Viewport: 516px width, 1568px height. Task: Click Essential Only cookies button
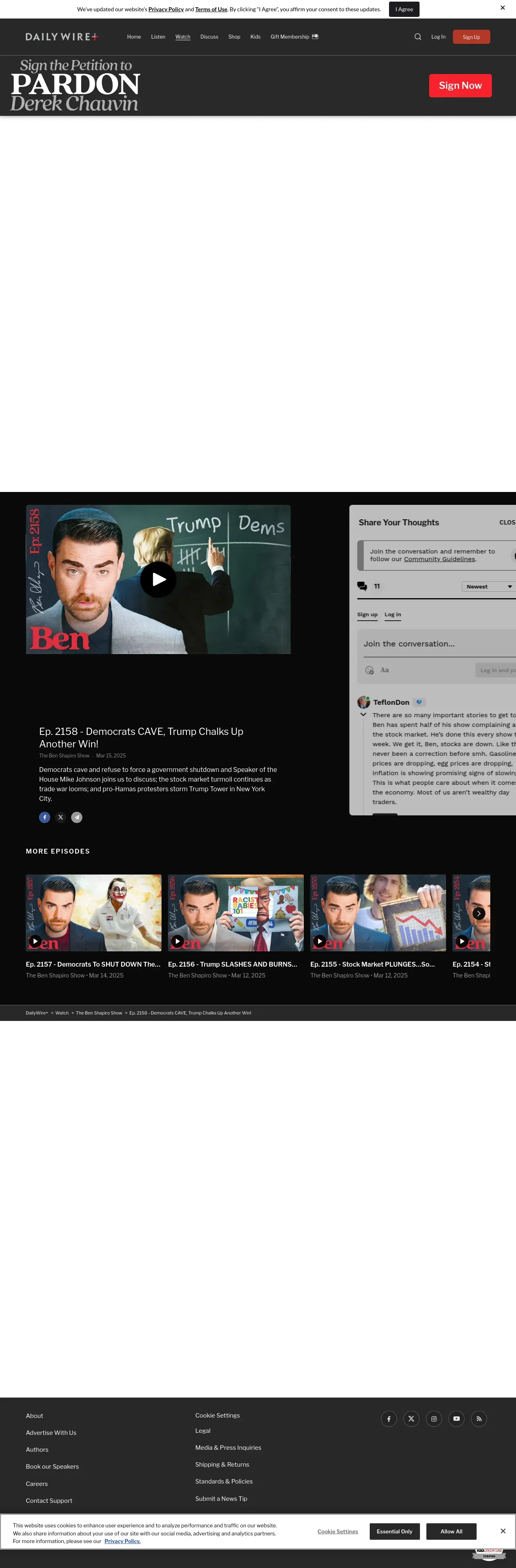pos(395,1531)
